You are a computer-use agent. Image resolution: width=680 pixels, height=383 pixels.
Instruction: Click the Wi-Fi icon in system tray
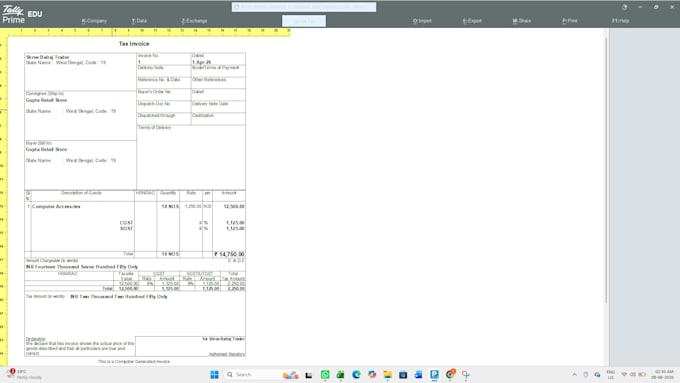tap(624, 374)
